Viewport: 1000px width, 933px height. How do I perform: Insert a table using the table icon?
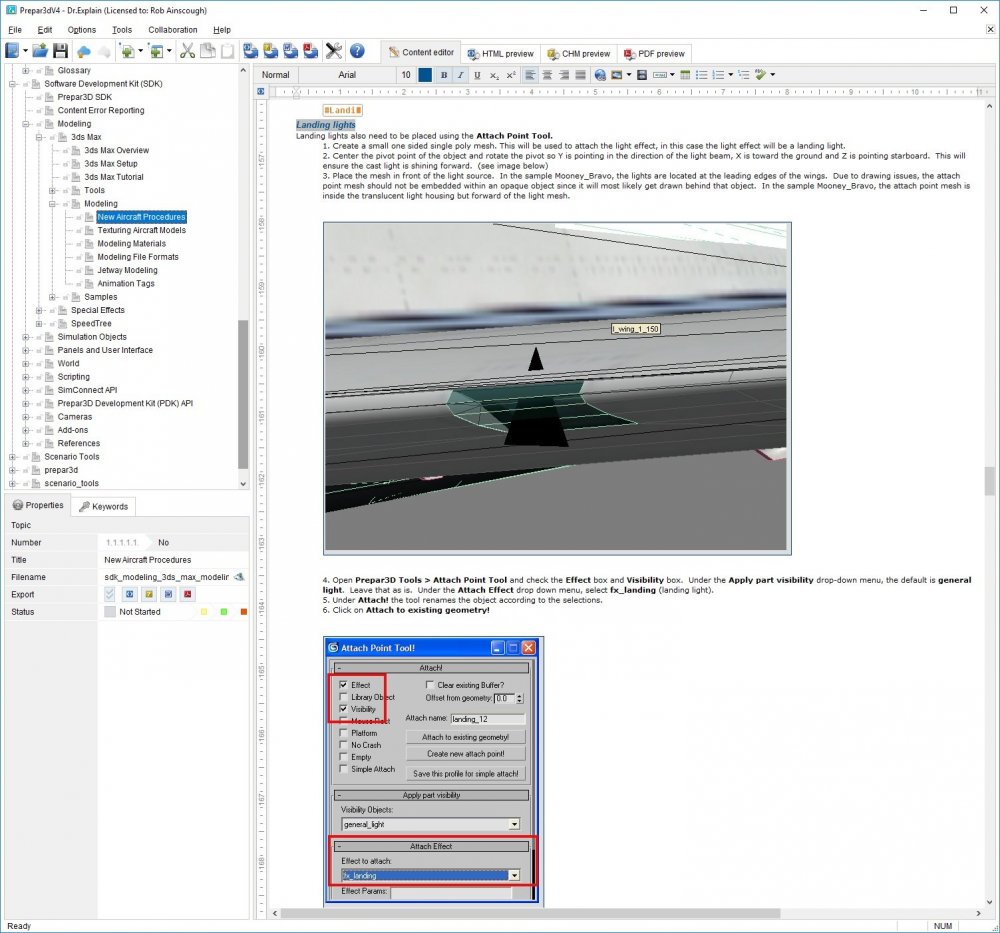(x=685, y=75)
